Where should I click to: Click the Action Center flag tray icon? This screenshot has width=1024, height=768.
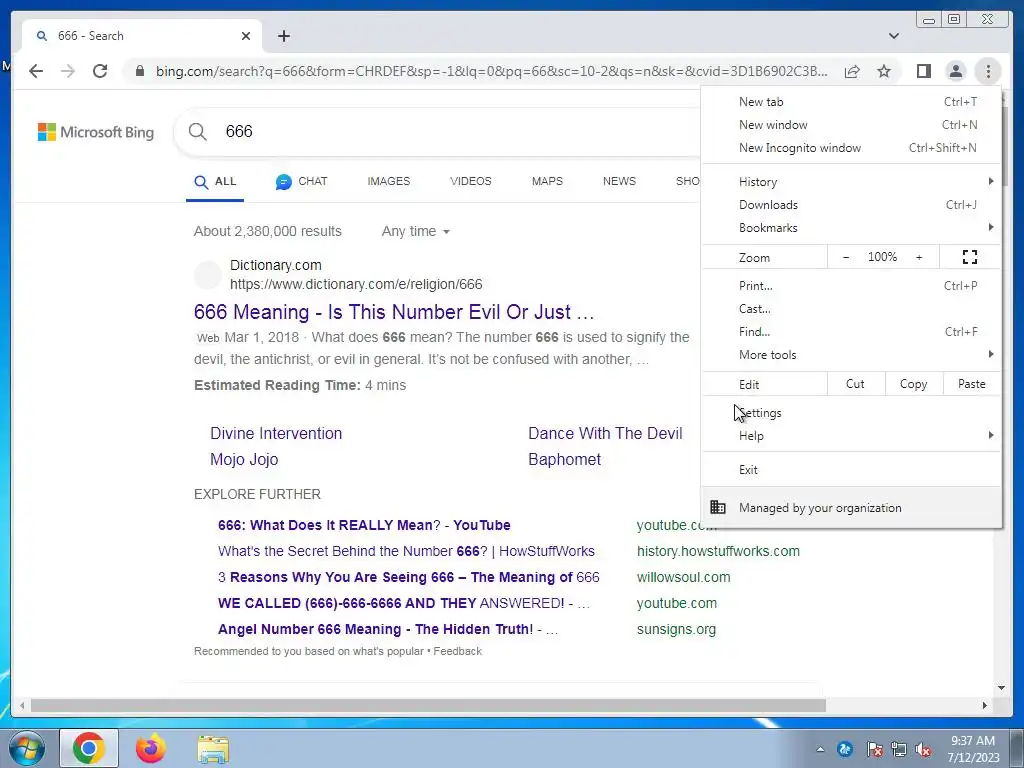click(x=874, y=750)
